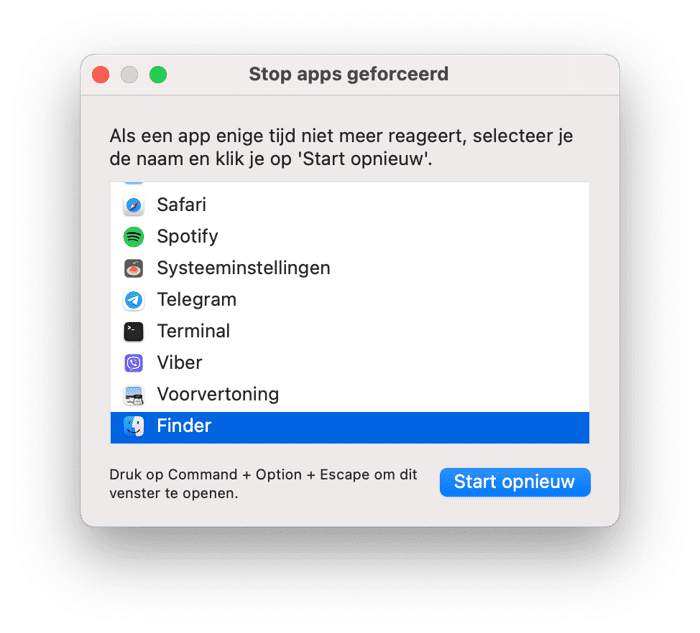
Task: Click the black Terminal icon
Action: pyautogui.click(x=133, y=332)
